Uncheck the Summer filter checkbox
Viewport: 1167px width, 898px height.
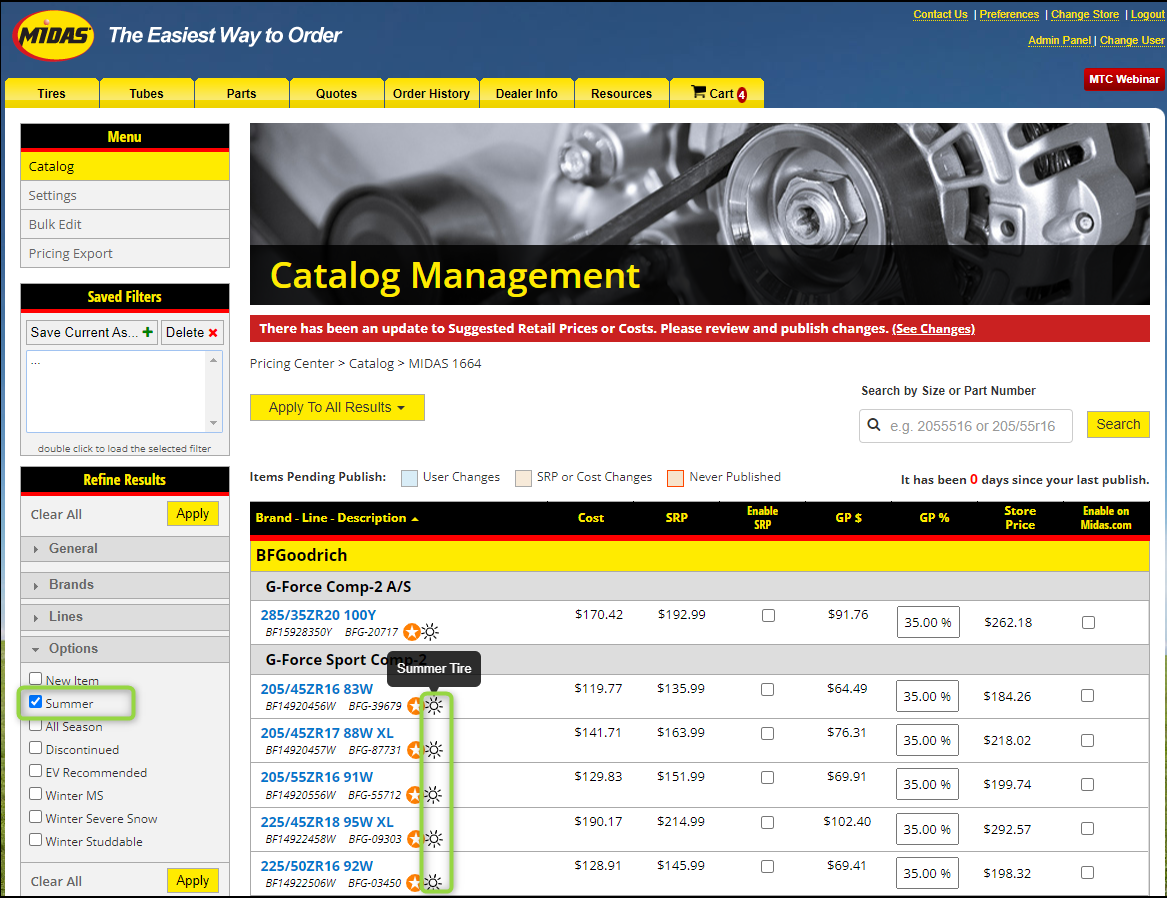(x=36, y=702)
